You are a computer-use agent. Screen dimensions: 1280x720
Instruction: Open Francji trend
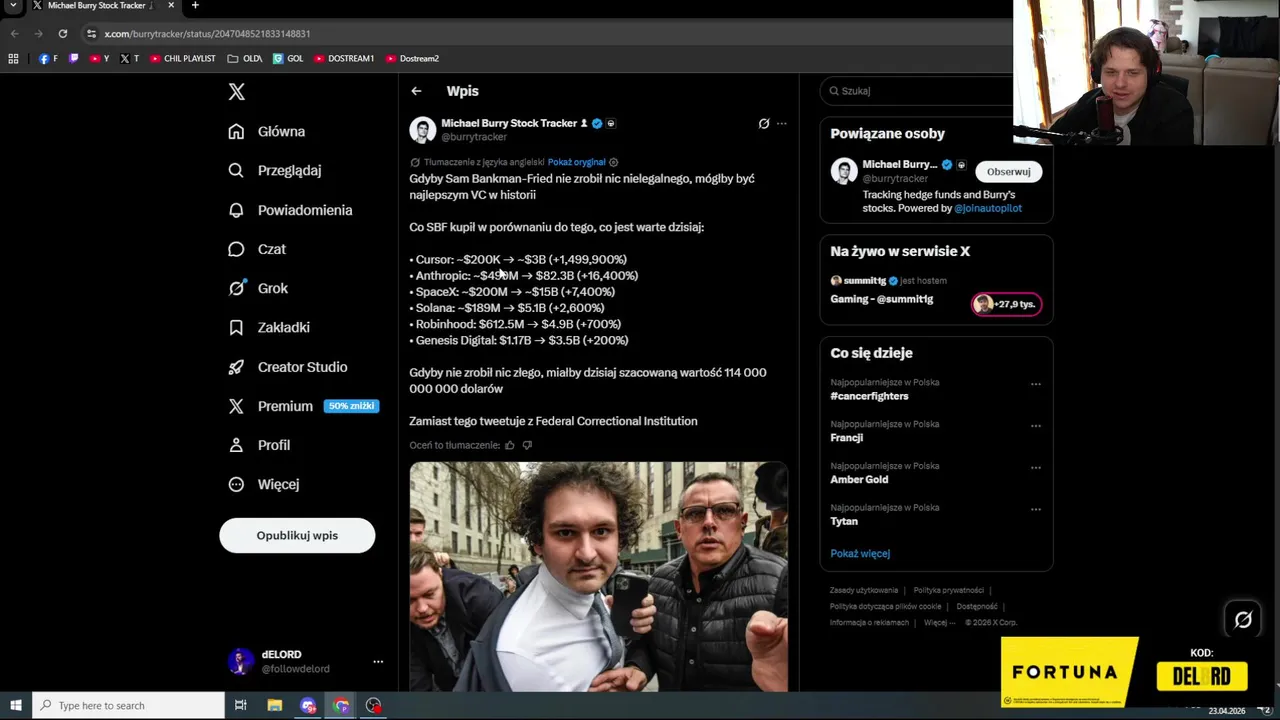(x=846, y=438)
